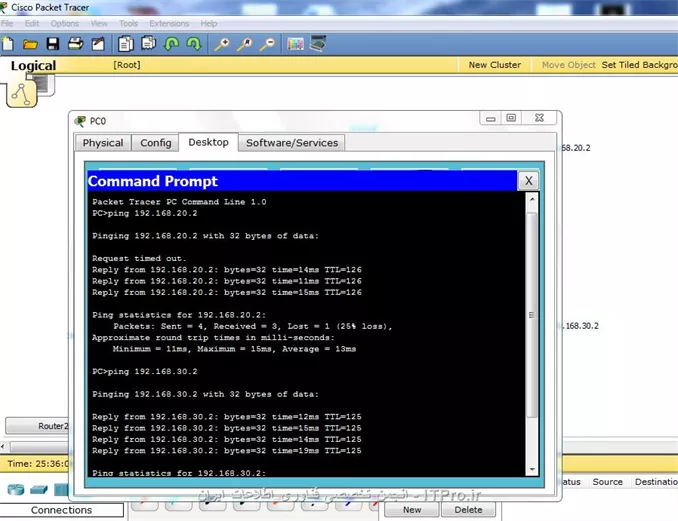Click the Router2 label bar

pyautogui.click(x=37, y=426)
